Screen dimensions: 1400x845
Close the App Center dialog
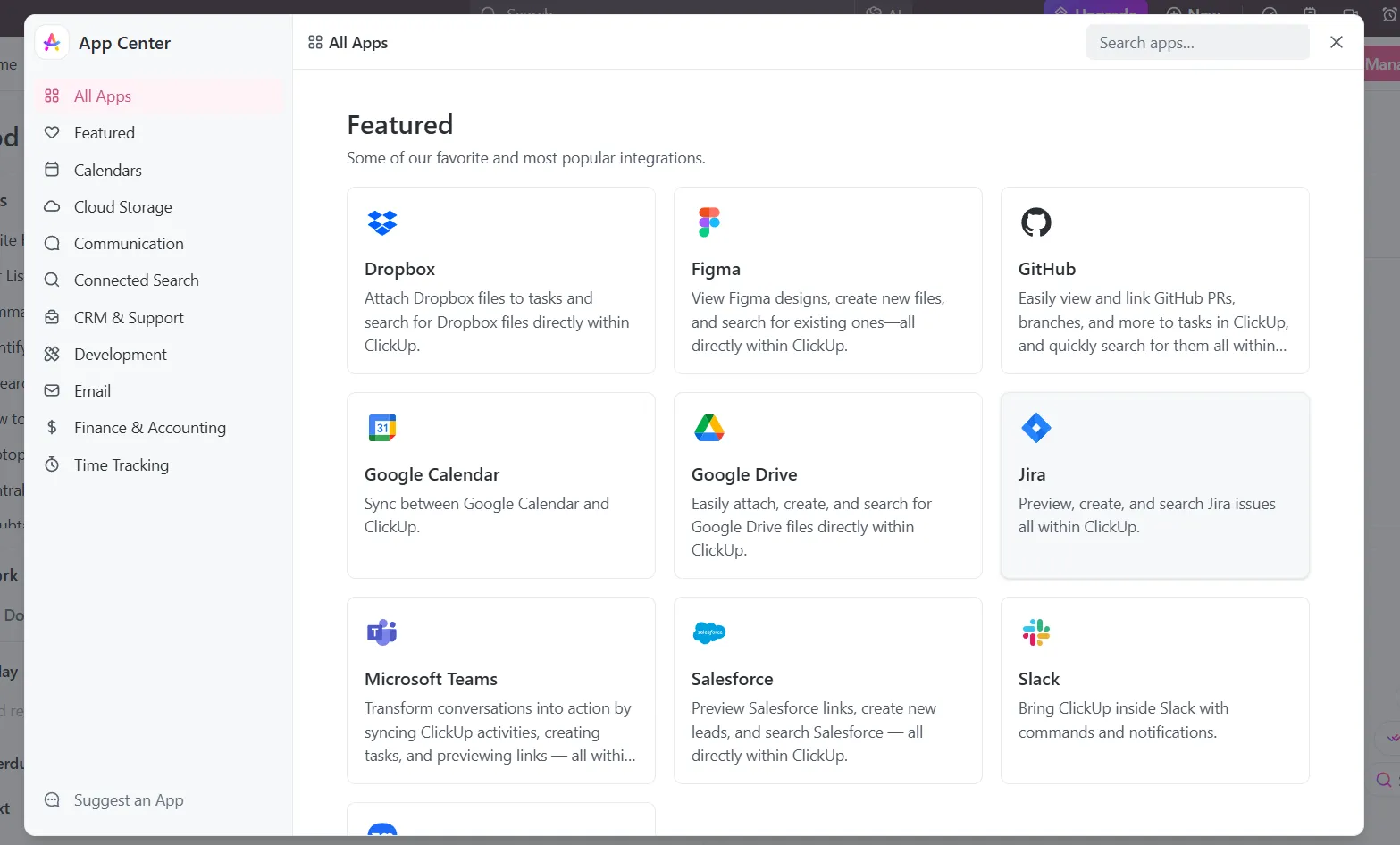1337,42
